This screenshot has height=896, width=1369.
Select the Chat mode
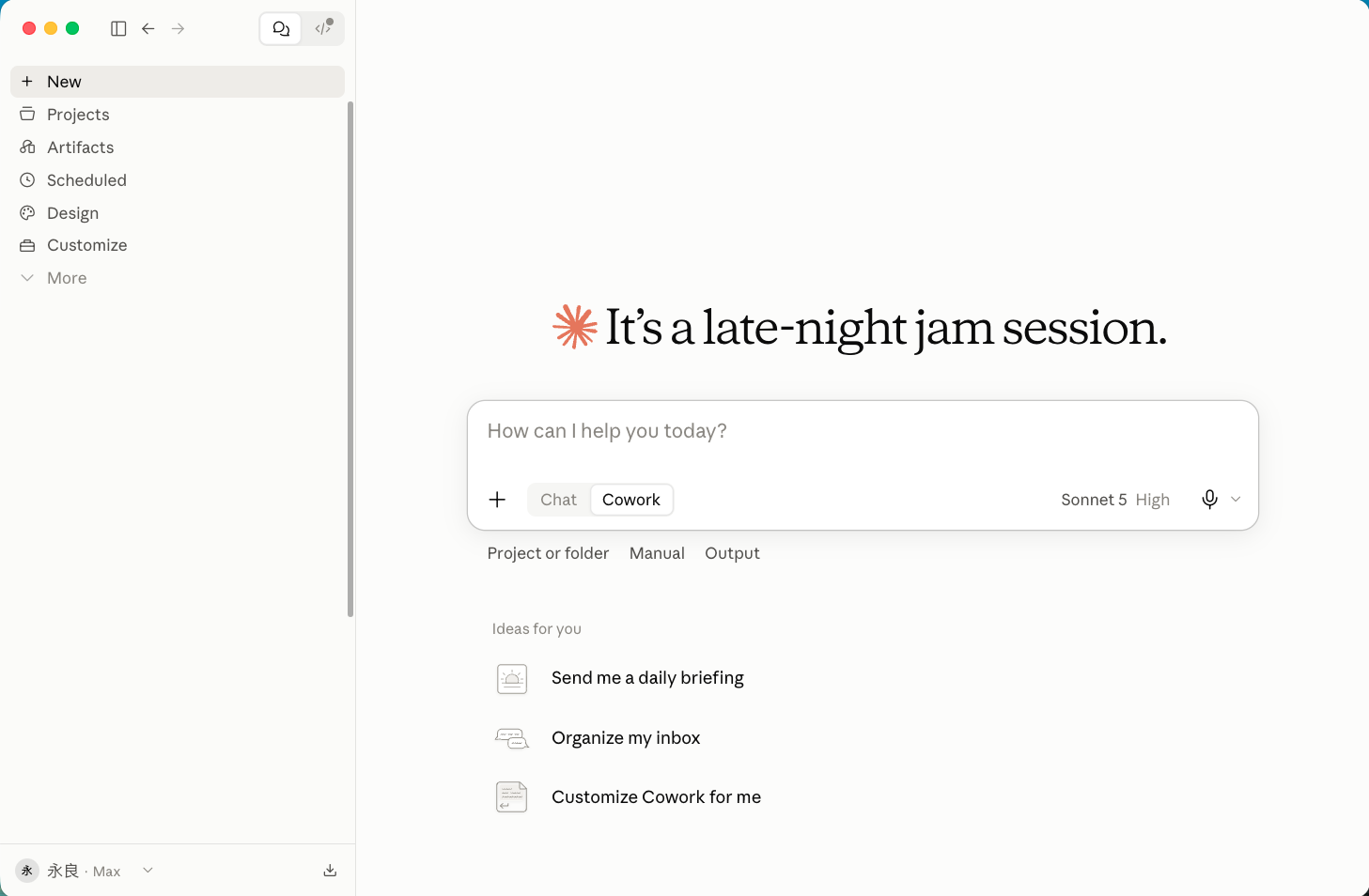(559, 500)
